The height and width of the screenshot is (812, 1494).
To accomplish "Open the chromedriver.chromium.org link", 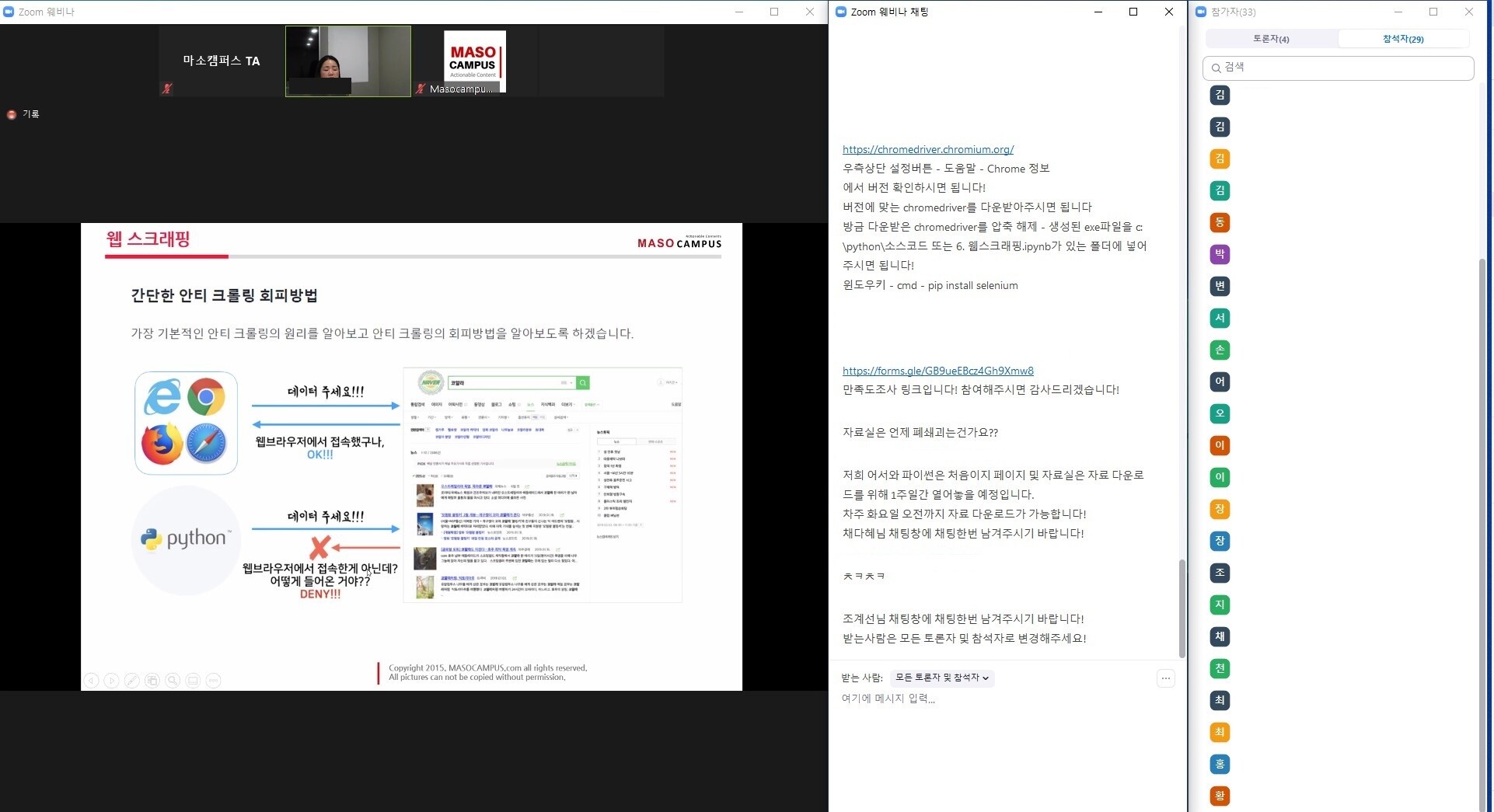I will [928, 149].
